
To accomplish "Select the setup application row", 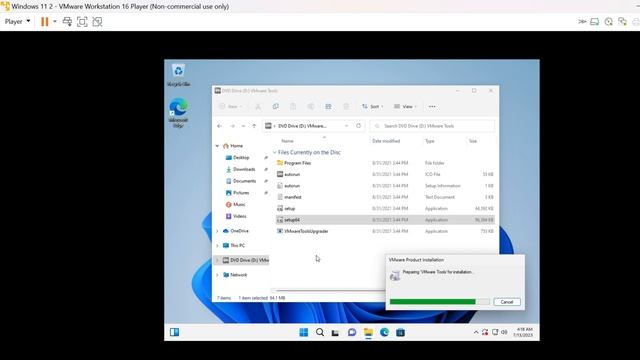I will pyautogui.click(x=385, y=209).
